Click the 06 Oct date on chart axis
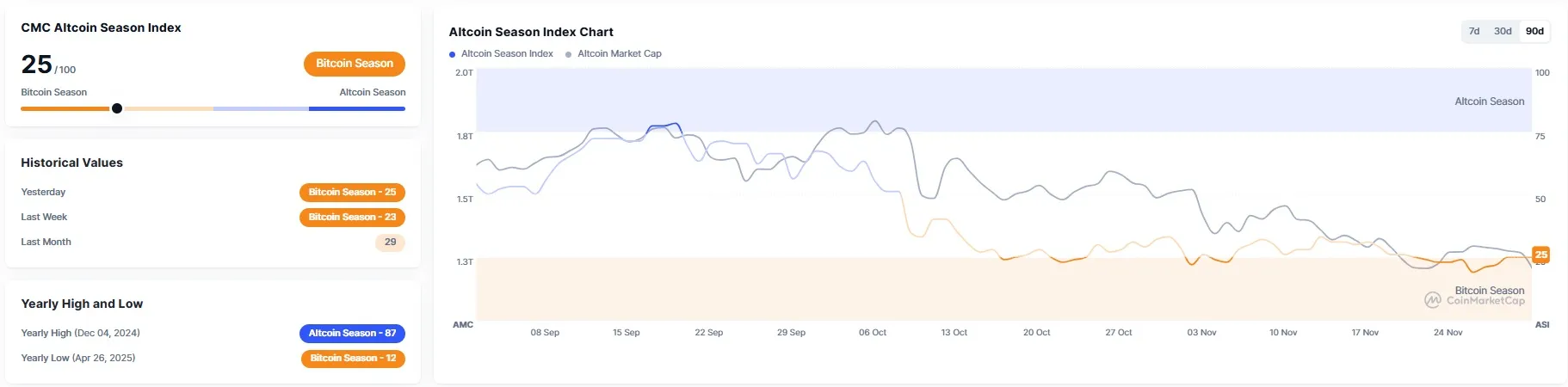The height and width of the screenshot is (387, 1568). (x=872, y=333)
